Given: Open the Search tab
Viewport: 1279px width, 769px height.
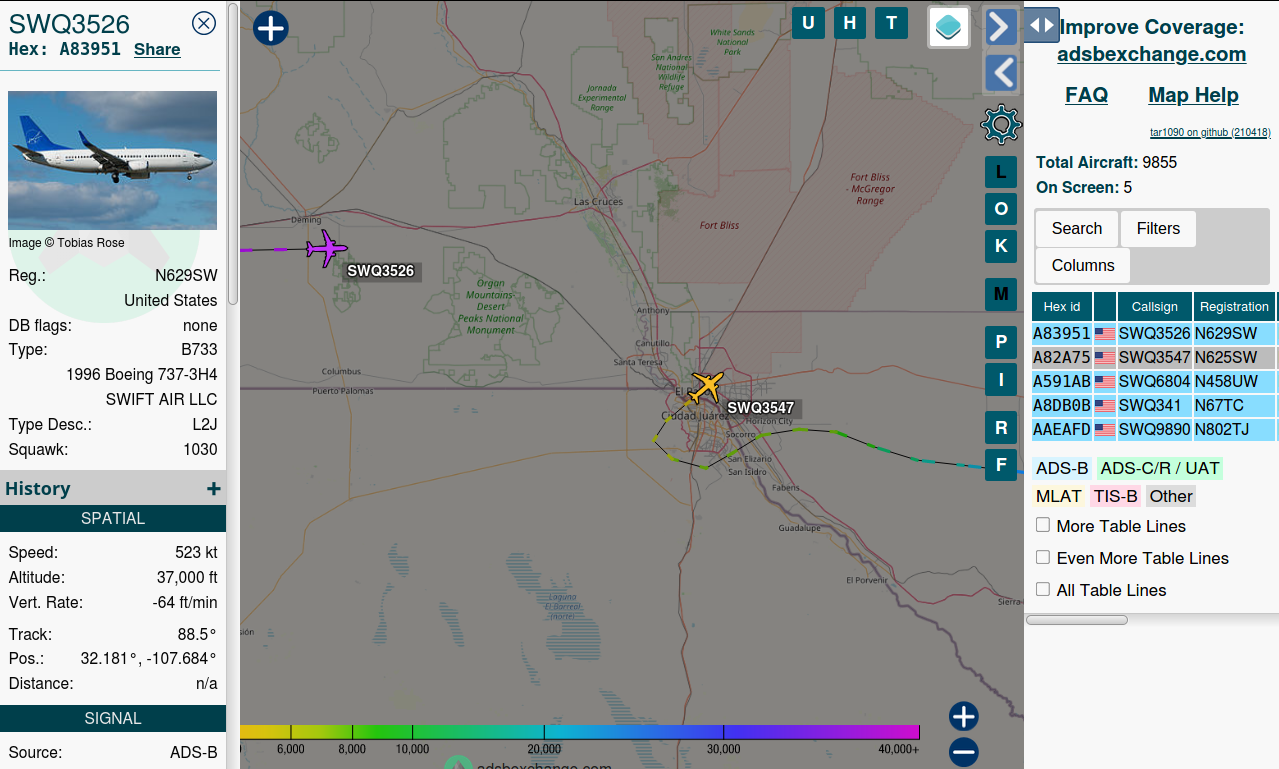Looking at the screenshot, I should click(x=1076, y=229).
